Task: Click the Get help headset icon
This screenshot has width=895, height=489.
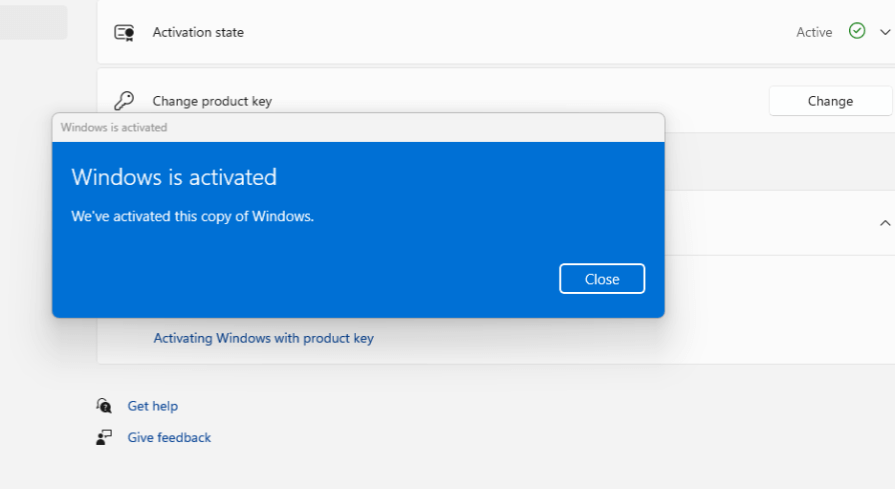Action: click(x=104, y=405)
